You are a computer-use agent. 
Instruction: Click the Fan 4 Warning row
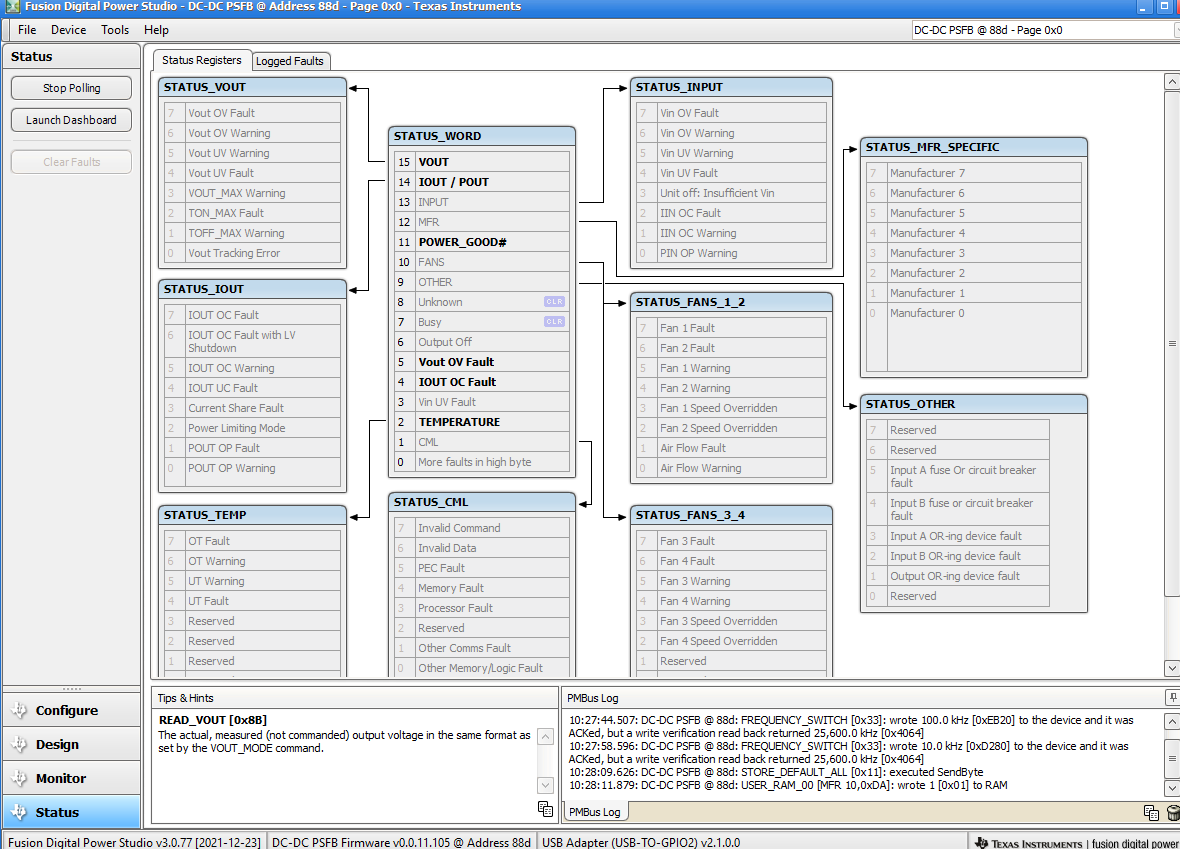click(731, 601)
